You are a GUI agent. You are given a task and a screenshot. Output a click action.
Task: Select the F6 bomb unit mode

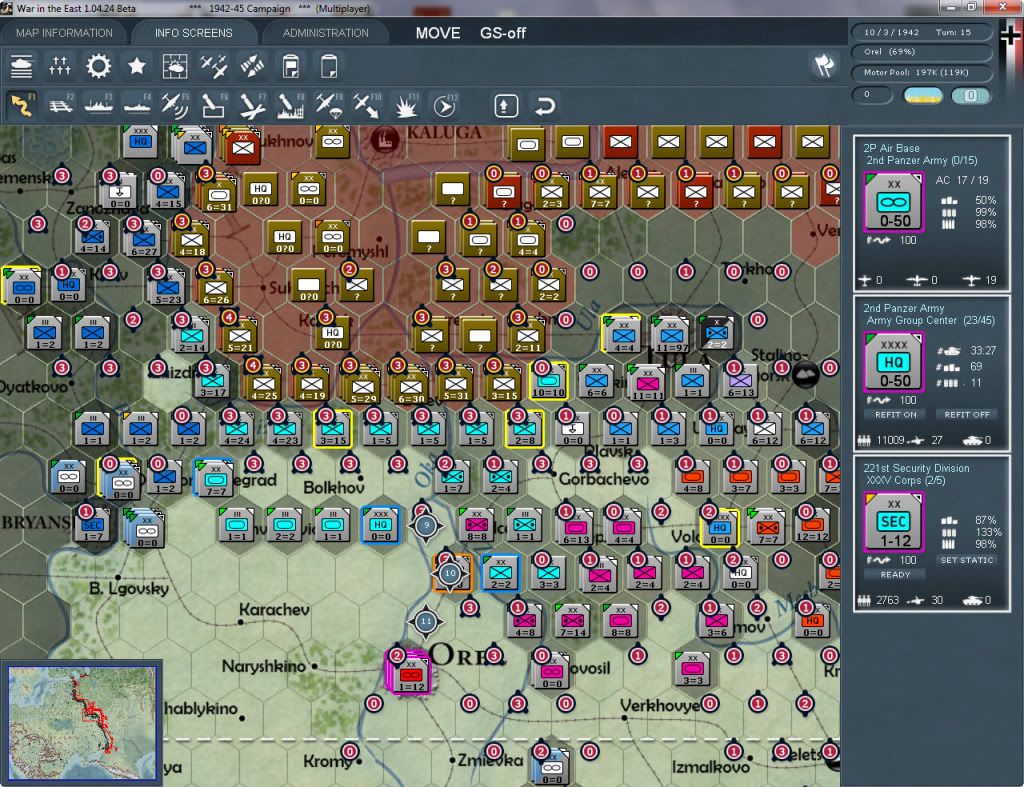pos(214,105)
